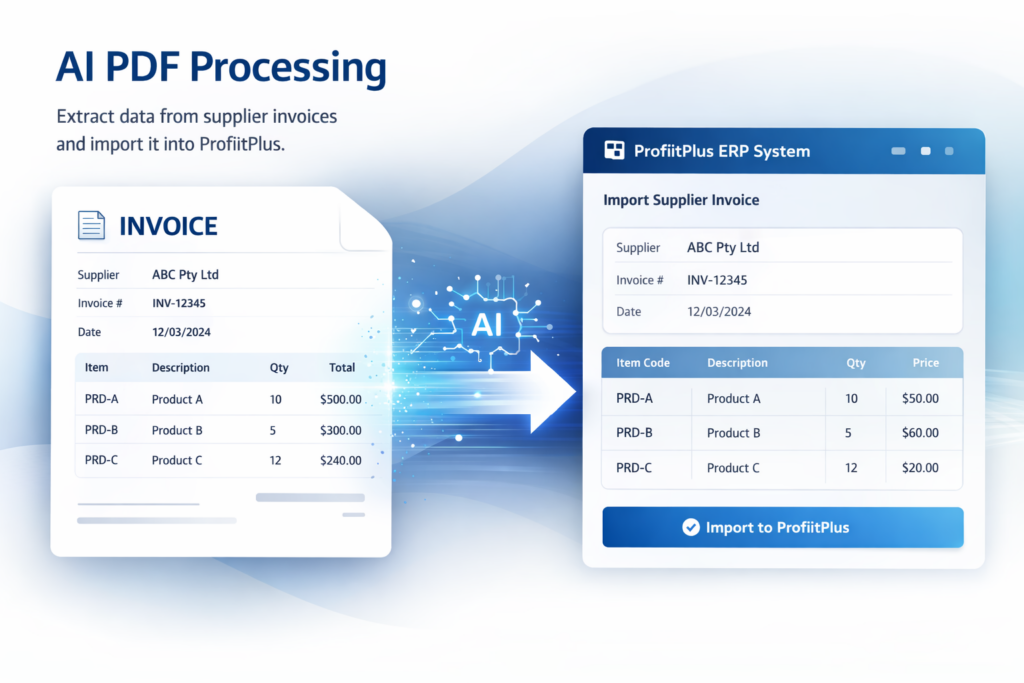Click Product C in ERP table
Screen dimensions: 1024x683
tap(733, 468)
